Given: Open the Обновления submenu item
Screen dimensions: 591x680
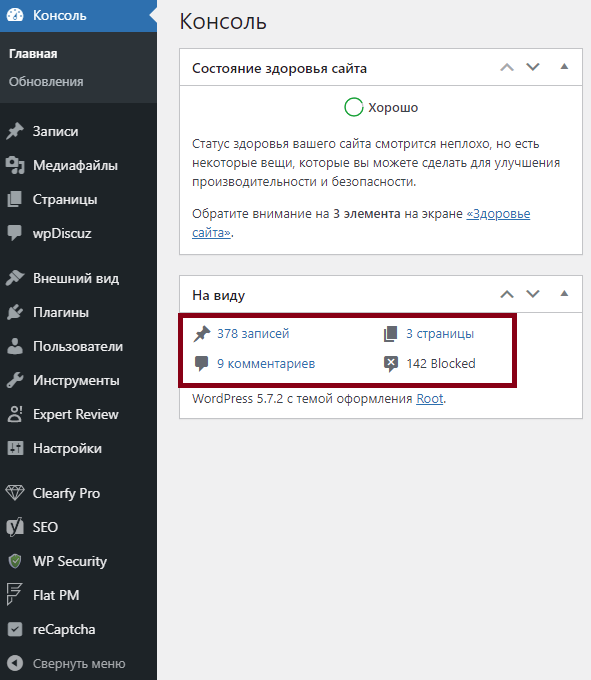Looking at the screenshot, I should point(46,82).
